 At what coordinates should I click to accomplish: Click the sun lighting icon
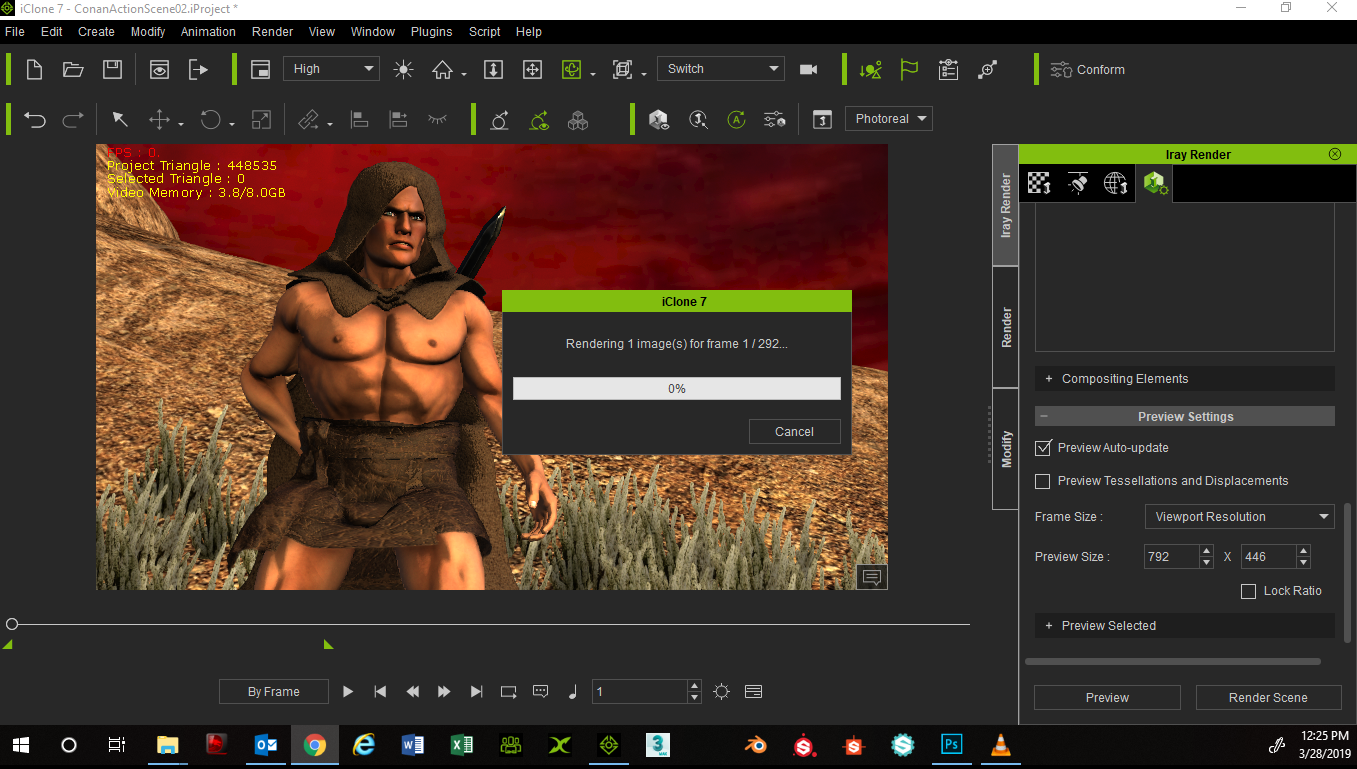(403, 69)
